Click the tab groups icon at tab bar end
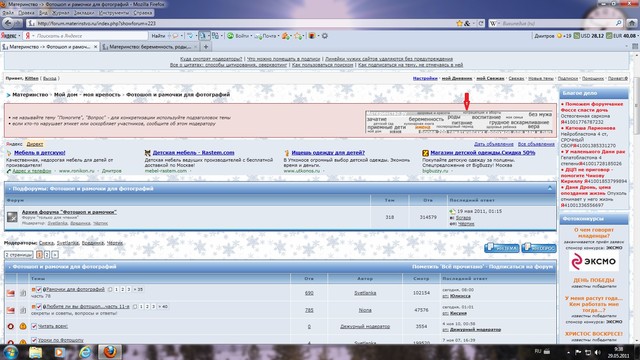 [635, 47]
